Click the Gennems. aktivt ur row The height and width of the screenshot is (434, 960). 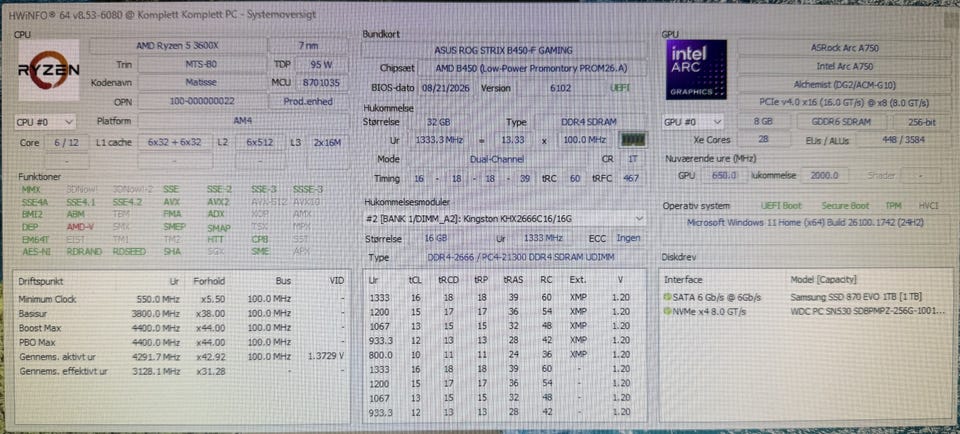(181, 356)
